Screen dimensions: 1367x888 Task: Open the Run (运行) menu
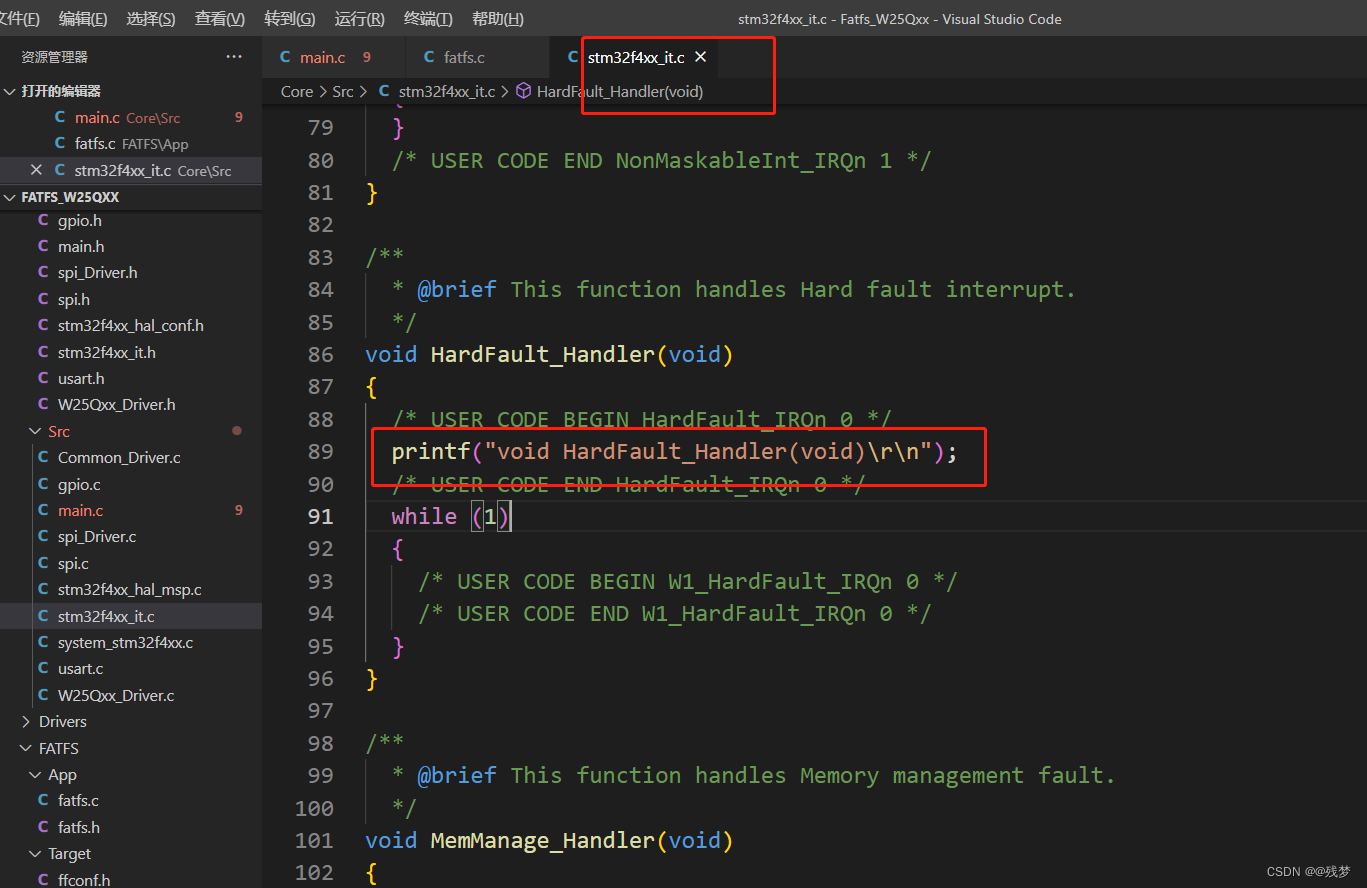click(359, 19)
